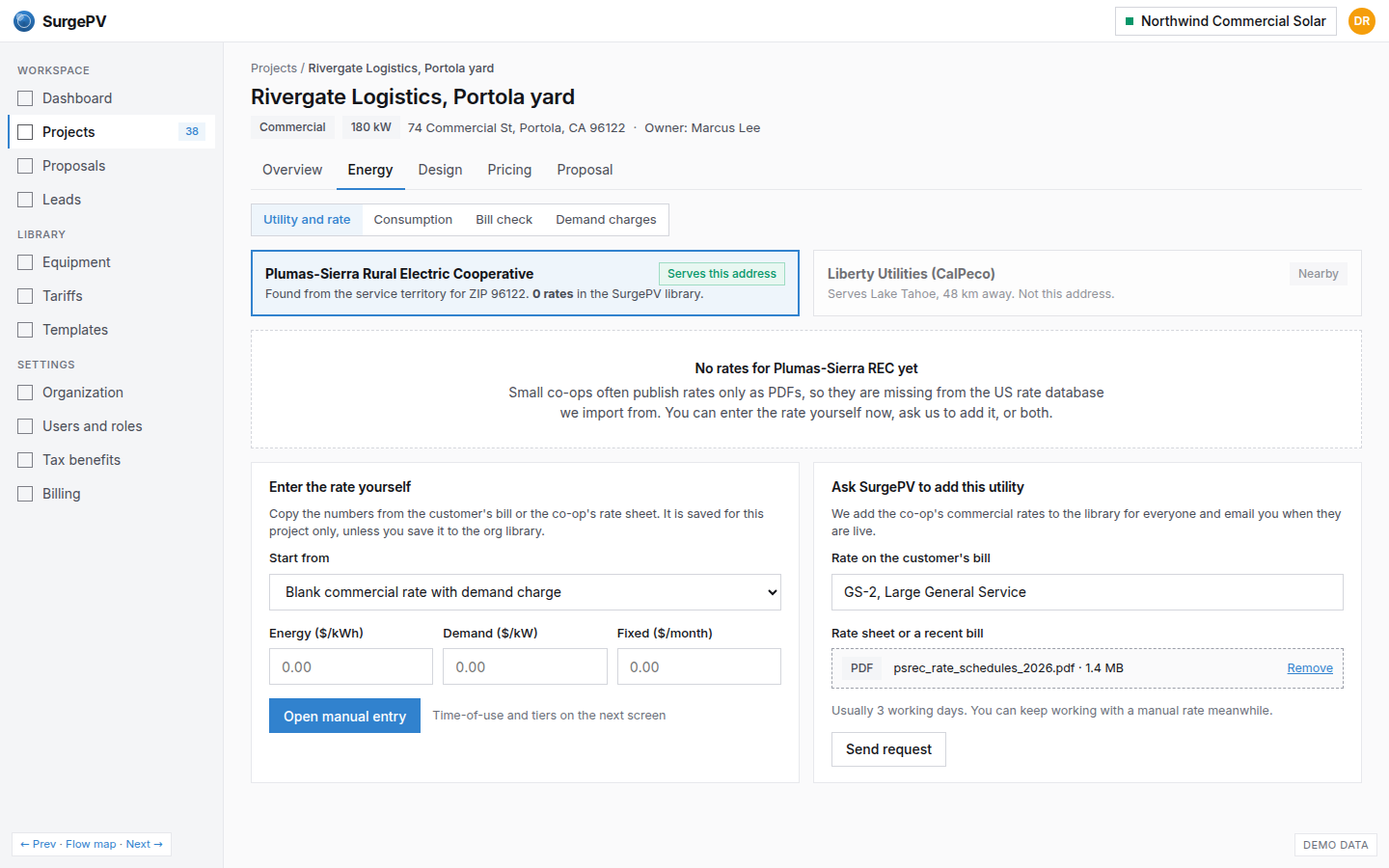The image size is (1389, 868).
Task: Switch to the Overview tab
Action: 292,170
